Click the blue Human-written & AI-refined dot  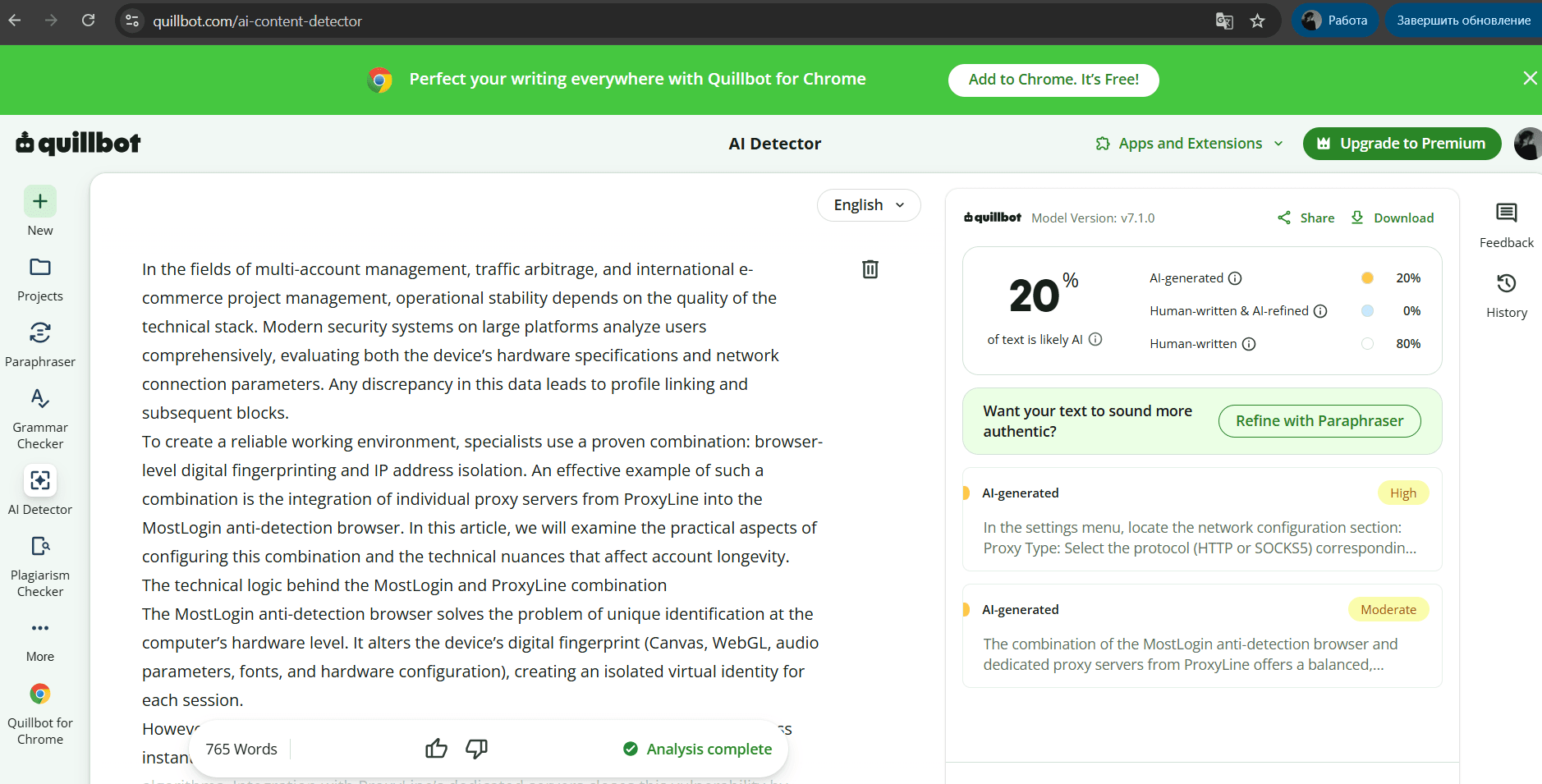click(1367, 310)
